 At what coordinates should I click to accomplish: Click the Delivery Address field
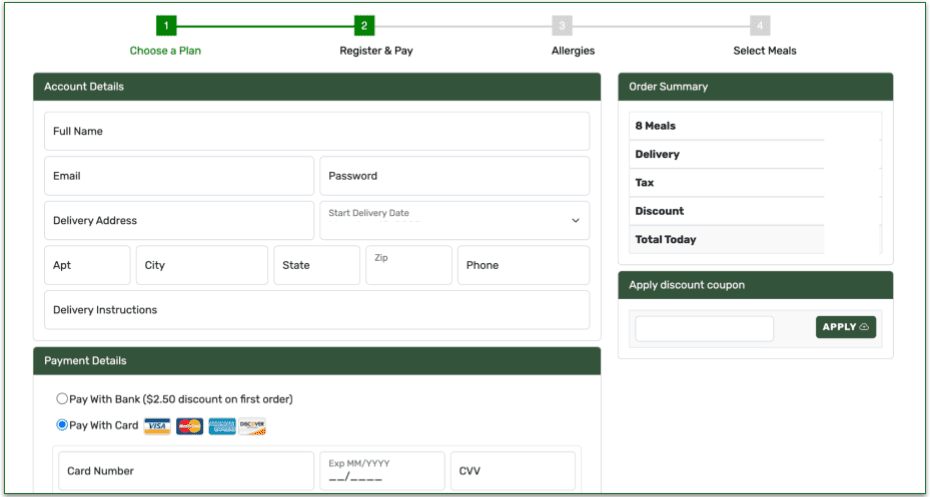point(179,221)
